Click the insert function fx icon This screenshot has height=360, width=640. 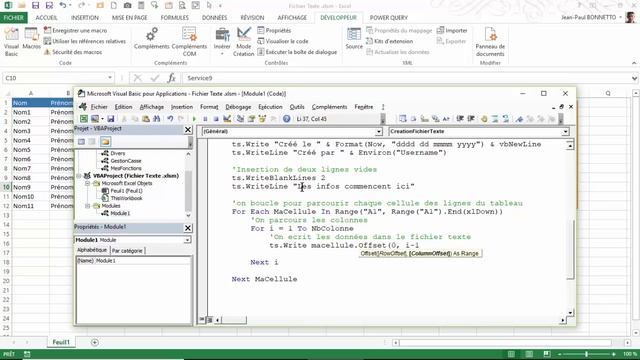point(172,78)
